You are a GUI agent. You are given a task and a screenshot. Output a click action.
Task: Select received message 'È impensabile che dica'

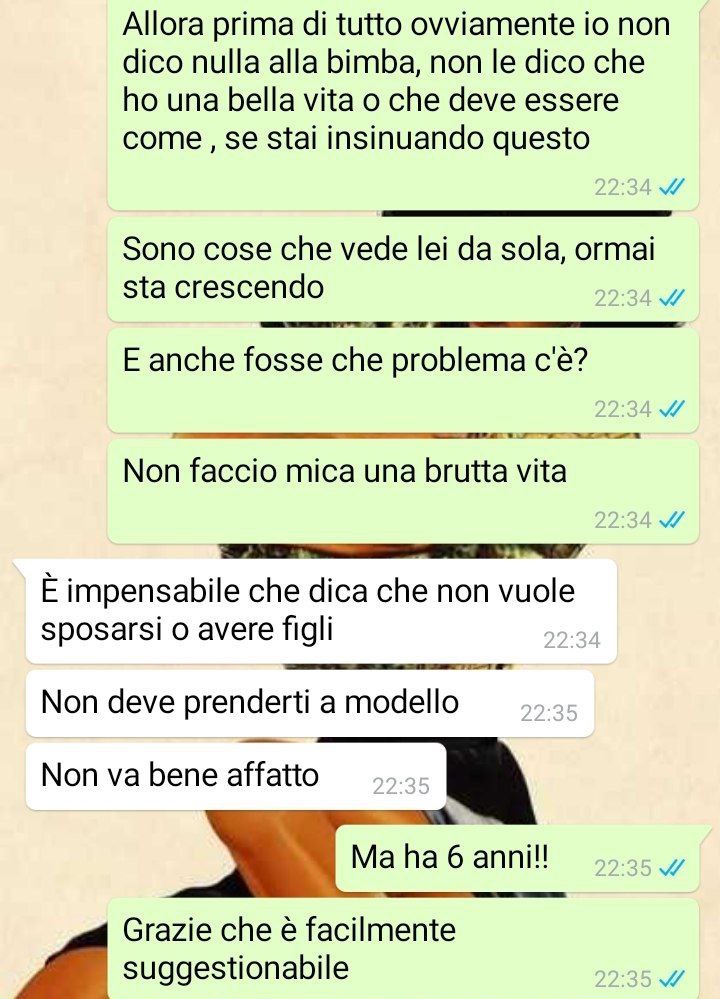point(321,611)
